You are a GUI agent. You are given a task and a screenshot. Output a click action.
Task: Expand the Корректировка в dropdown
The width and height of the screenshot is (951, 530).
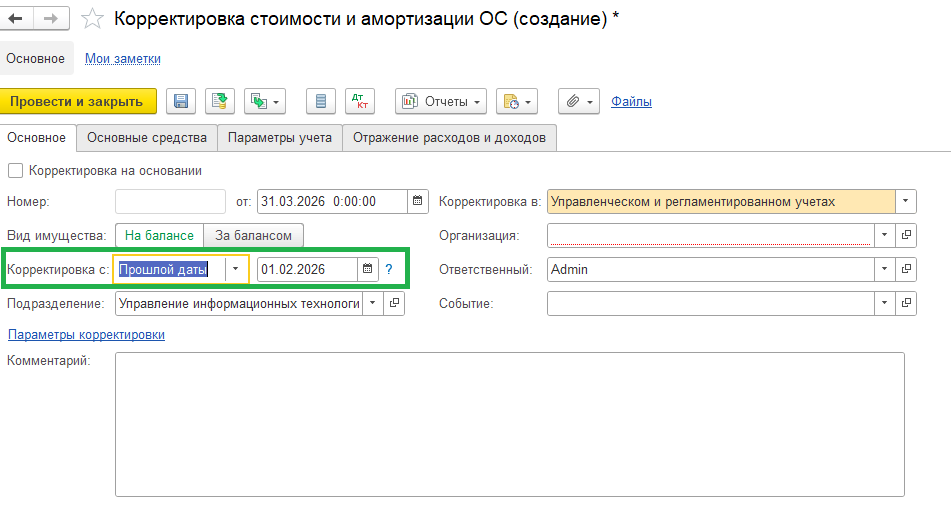[x=905, y=201]
